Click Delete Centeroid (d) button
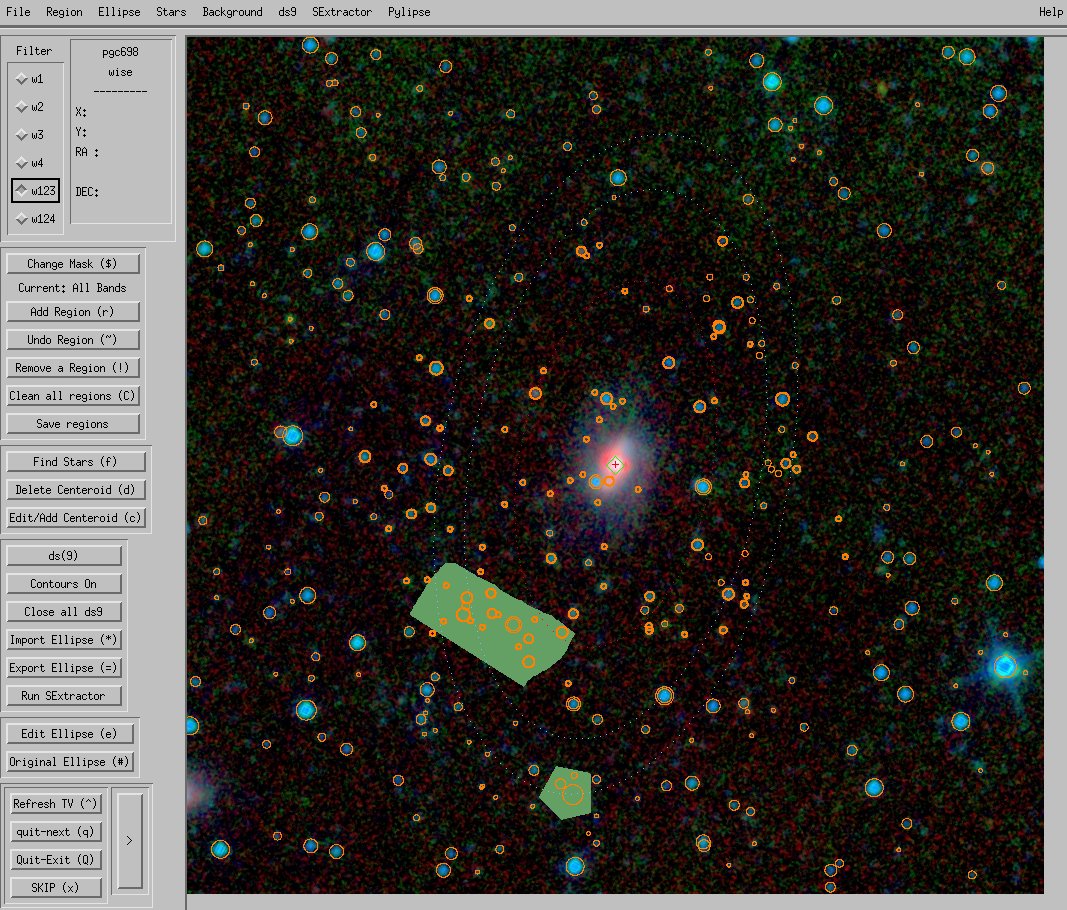Screen dimensions: 1067x910 click(x=76, y=489)
